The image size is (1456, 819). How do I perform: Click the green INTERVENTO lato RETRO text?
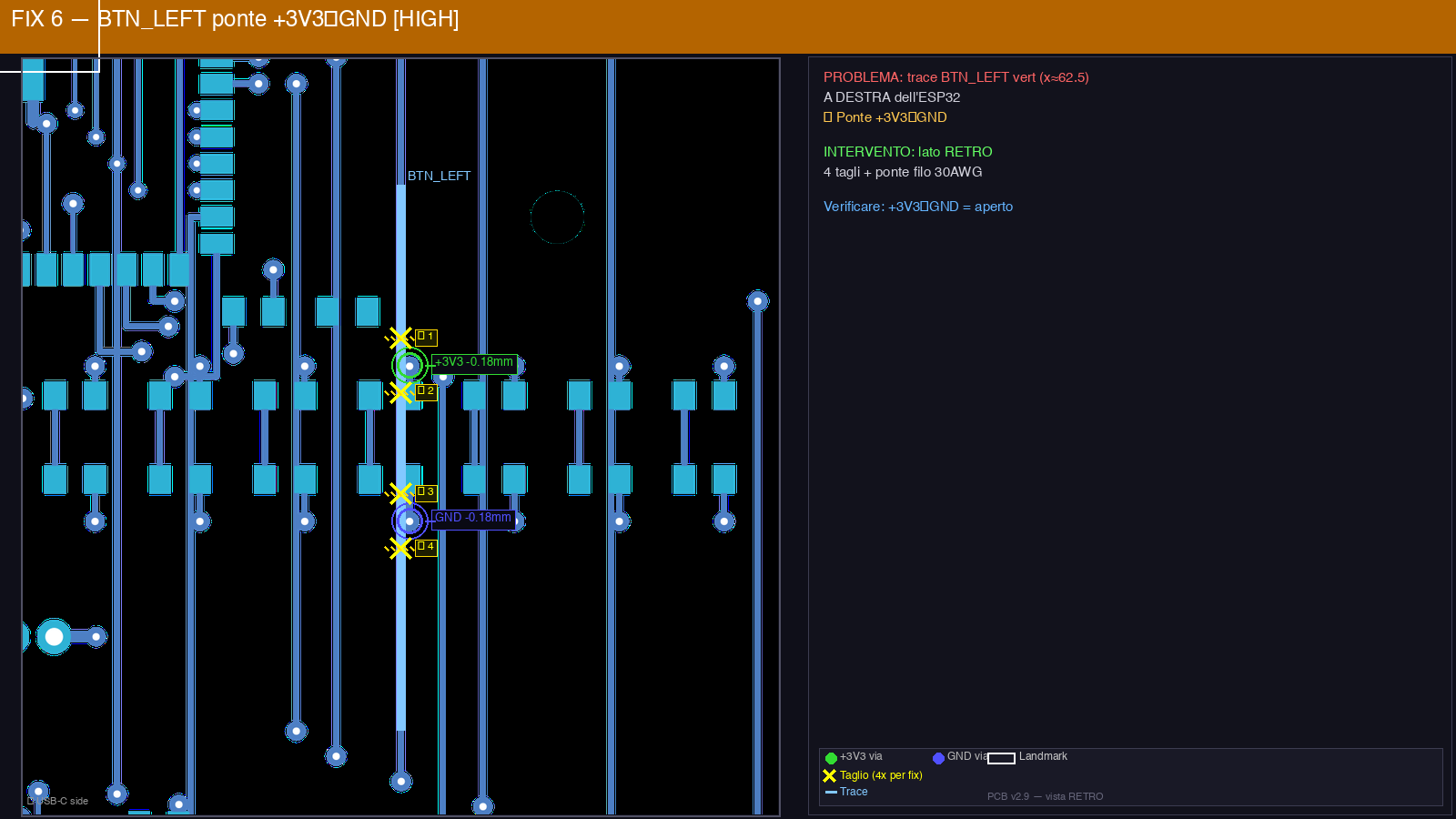pos(907,152)
